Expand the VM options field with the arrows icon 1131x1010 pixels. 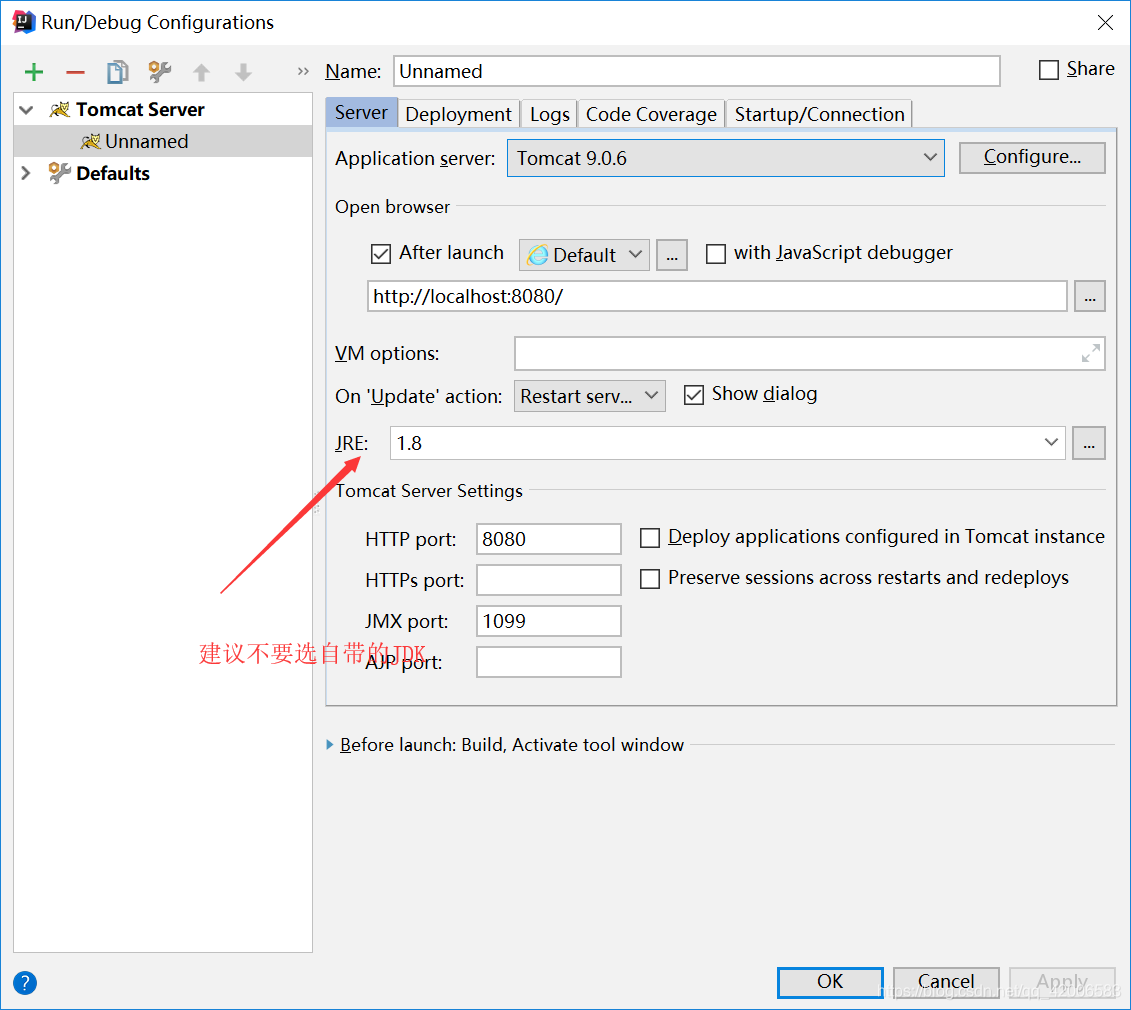click(1091, 354)
